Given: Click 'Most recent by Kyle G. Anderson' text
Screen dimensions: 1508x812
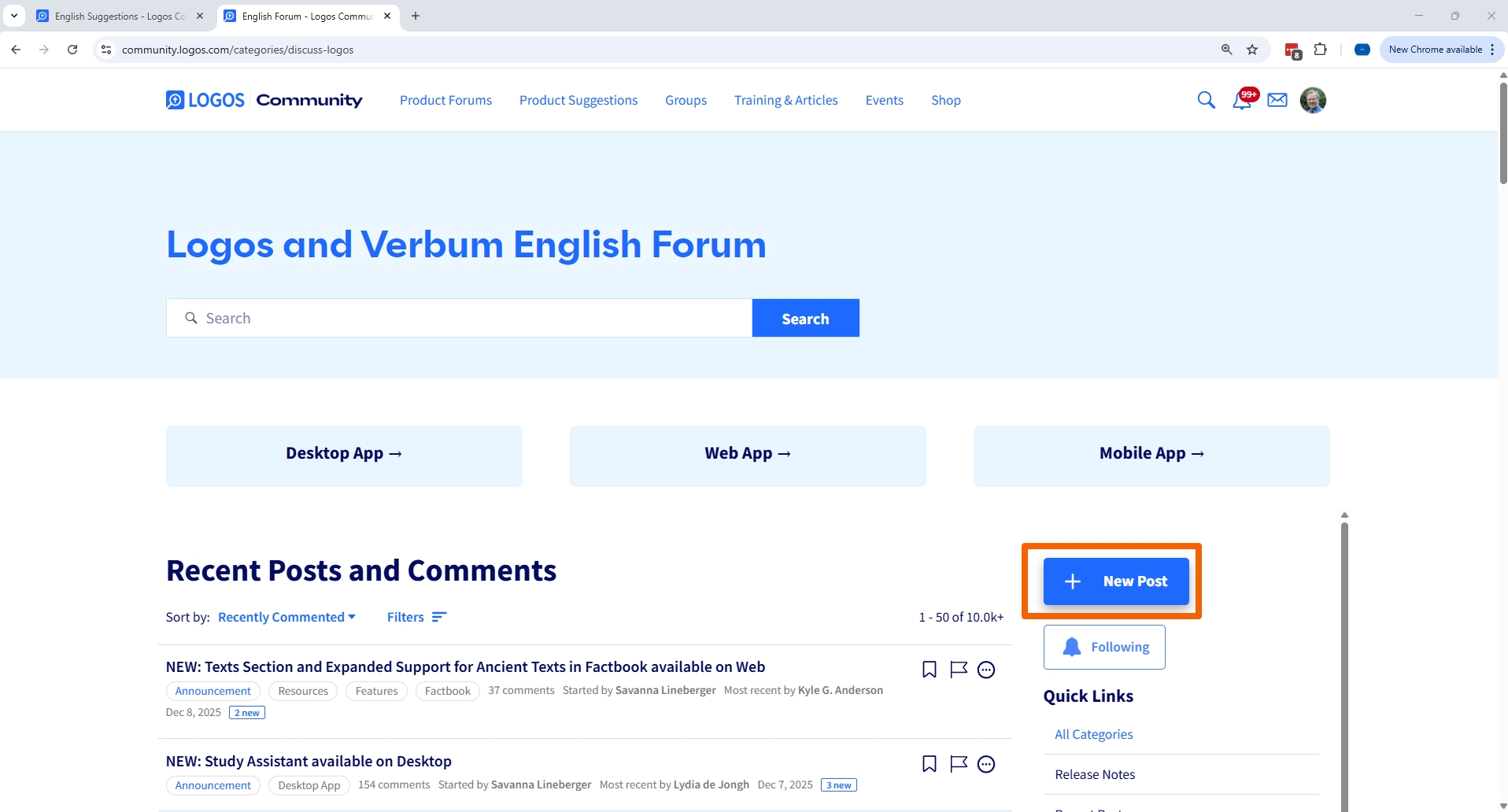Looking at the screenshot, I should pos(803,690).
